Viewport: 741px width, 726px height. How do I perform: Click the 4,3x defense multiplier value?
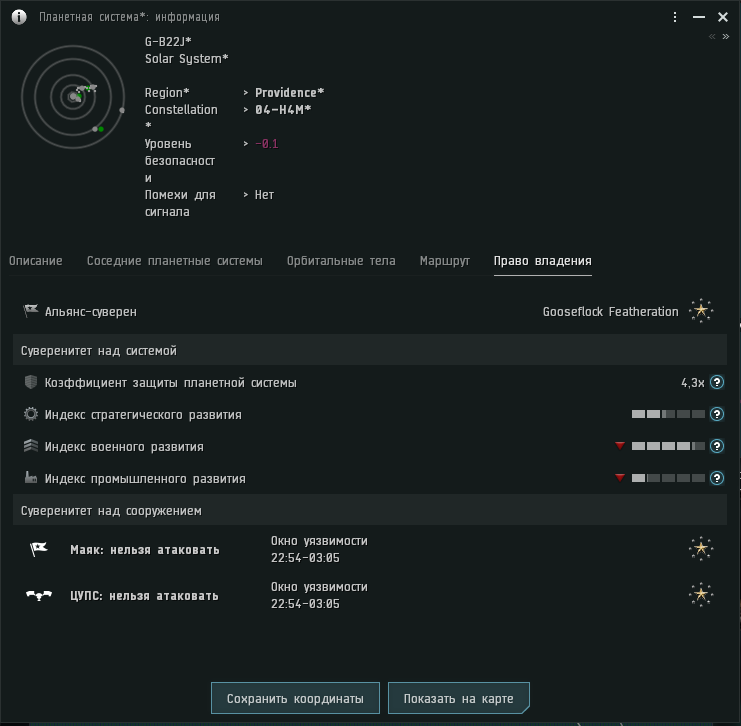[x=692, y=383]
